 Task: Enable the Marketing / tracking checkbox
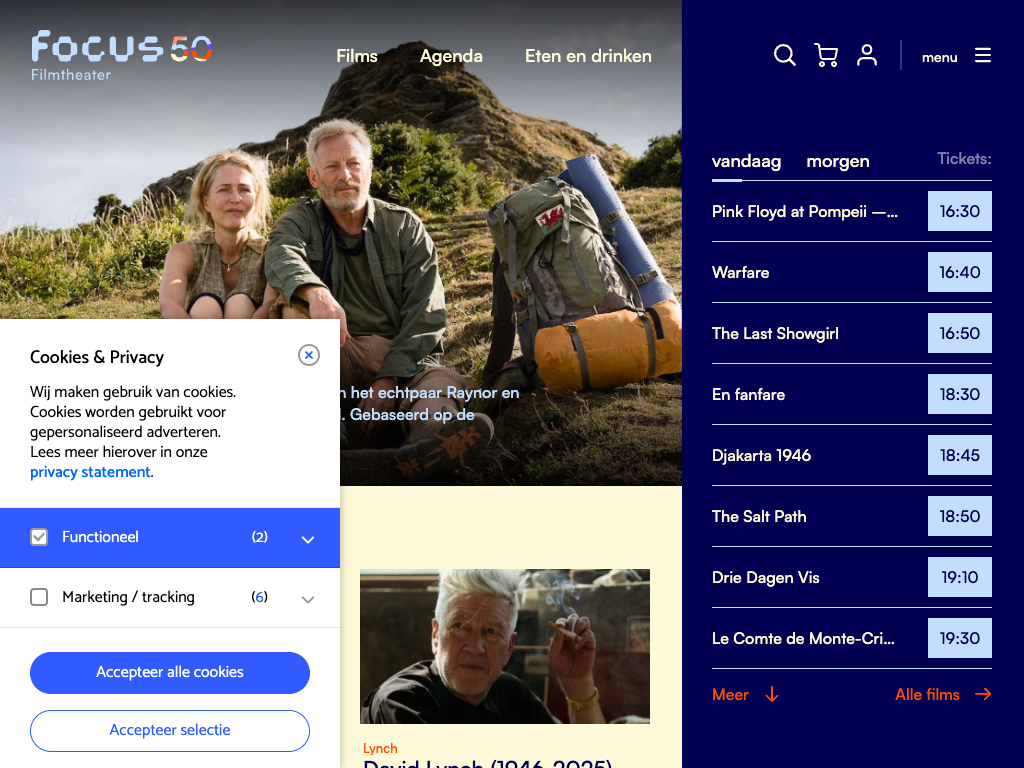click(x=39, y=597)
